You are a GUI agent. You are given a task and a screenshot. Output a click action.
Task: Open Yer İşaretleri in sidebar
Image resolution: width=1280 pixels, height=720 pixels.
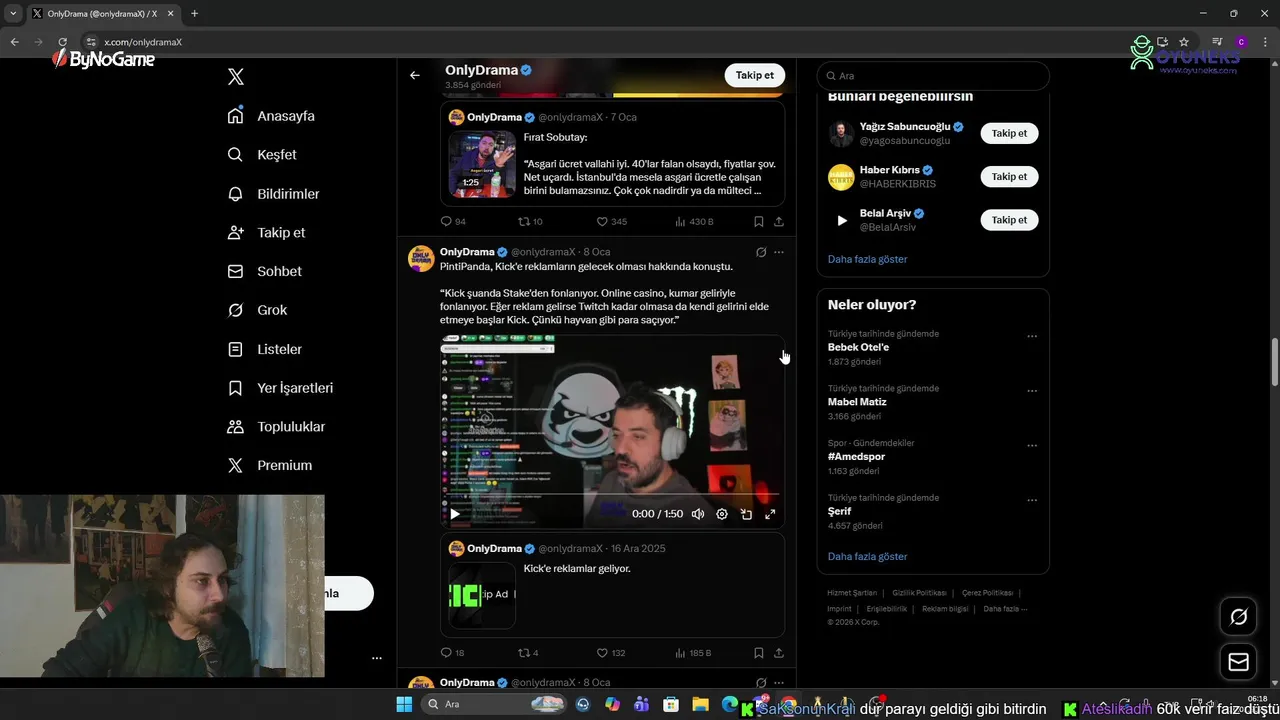click(x=280, y=388)
